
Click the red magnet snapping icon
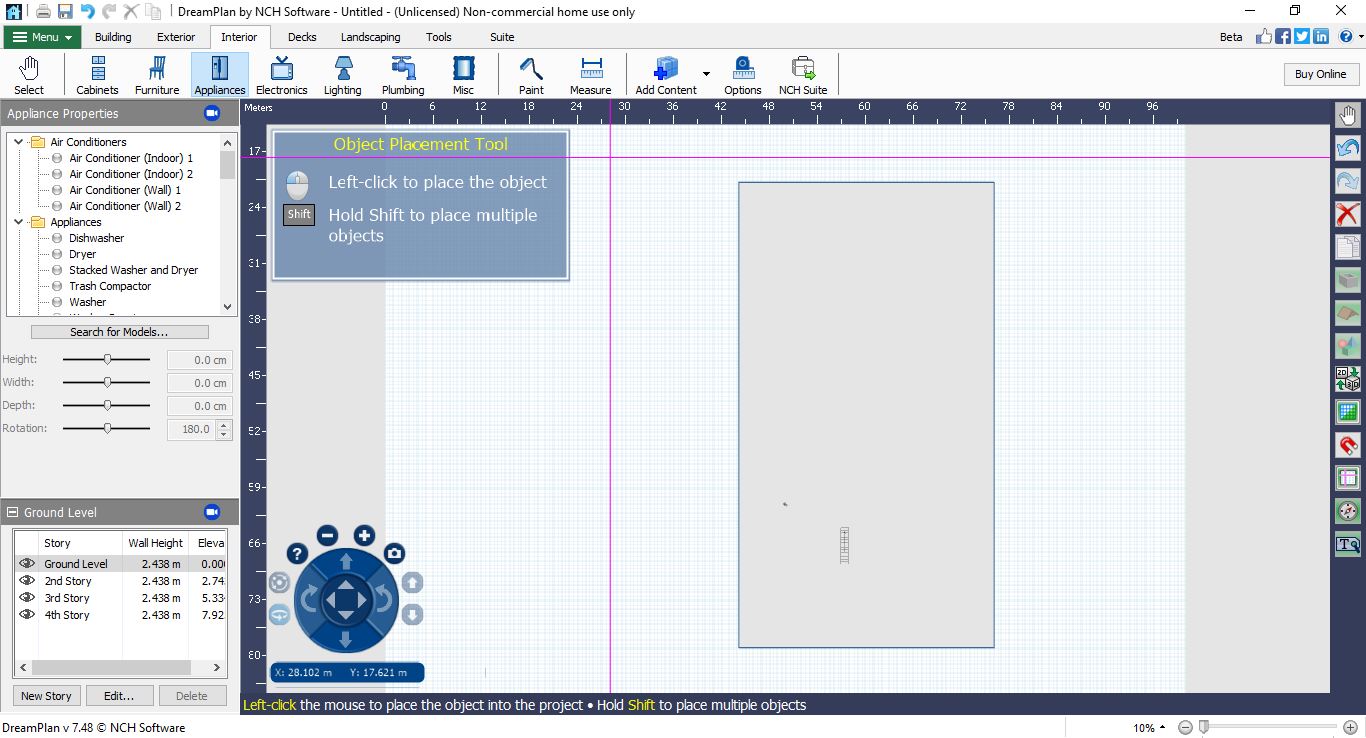coord(1348,445)
